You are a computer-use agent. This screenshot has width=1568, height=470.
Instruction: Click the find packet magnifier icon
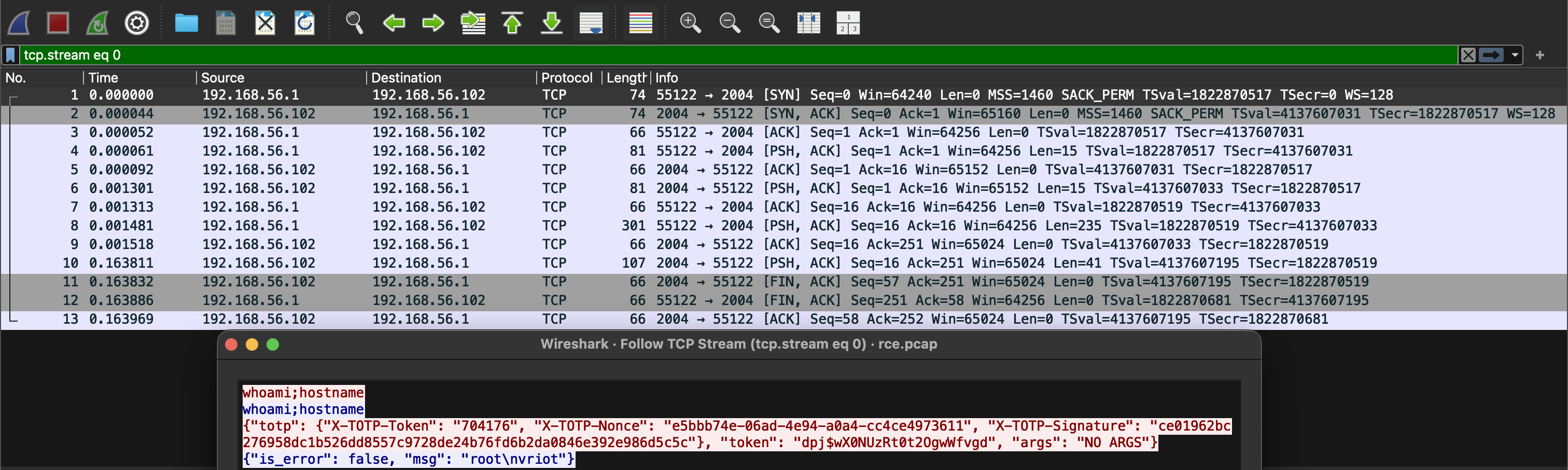354,23
